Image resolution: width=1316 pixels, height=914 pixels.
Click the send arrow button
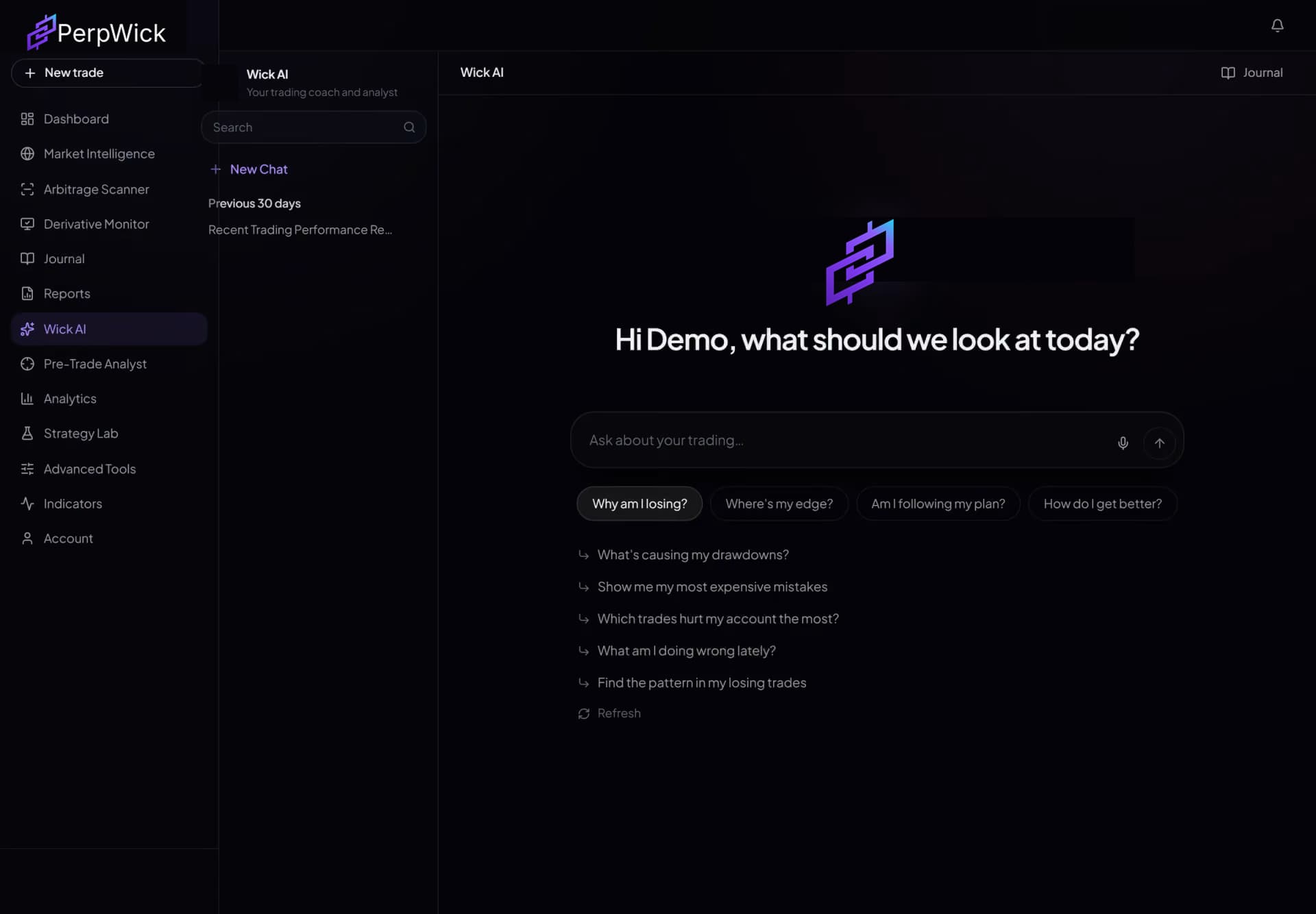point(1159,443)
